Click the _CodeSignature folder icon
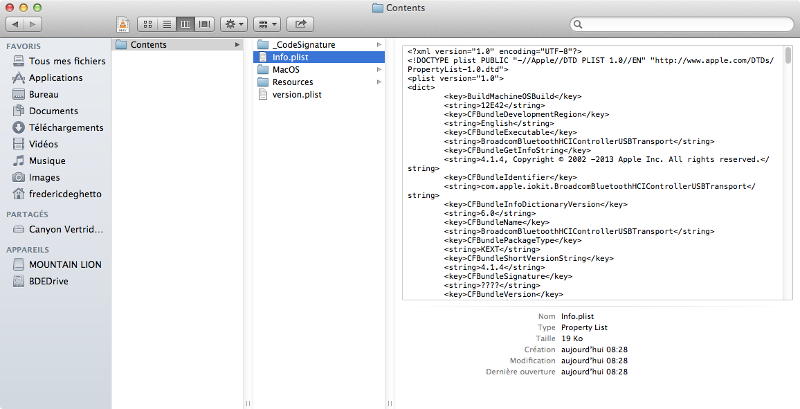The height and width of the screenshot is (409, 800). pyautogui.click(x=263, y=45)
